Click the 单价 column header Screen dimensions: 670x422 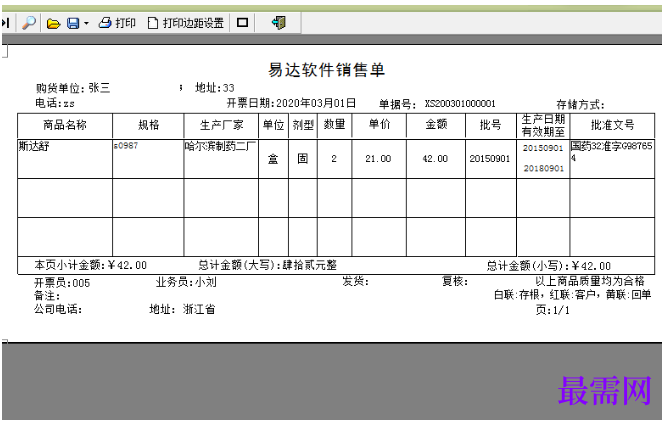[379, 124]
